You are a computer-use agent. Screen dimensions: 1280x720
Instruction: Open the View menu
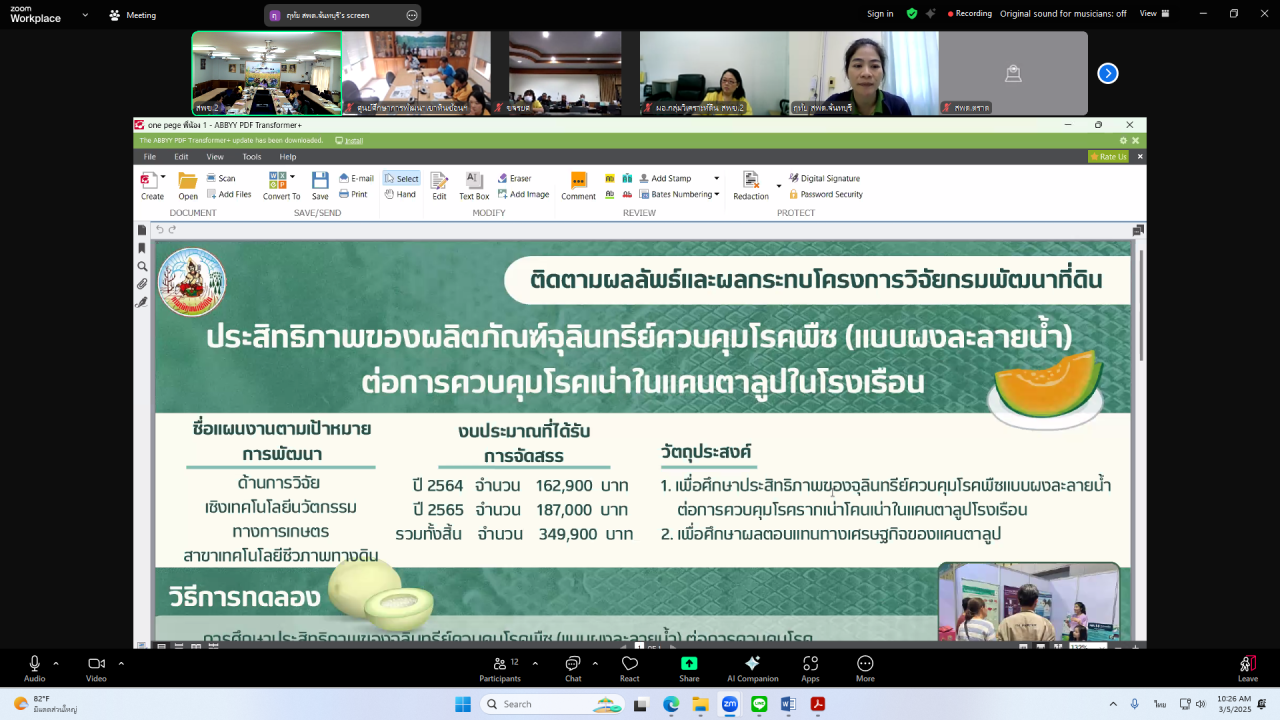(214, 156)
